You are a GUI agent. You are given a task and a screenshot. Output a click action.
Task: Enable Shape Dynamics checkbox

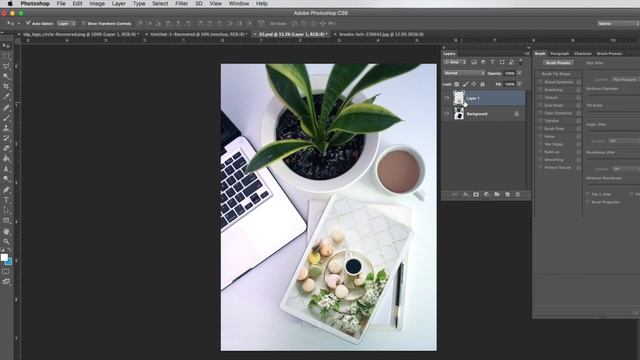pos(540,82)
